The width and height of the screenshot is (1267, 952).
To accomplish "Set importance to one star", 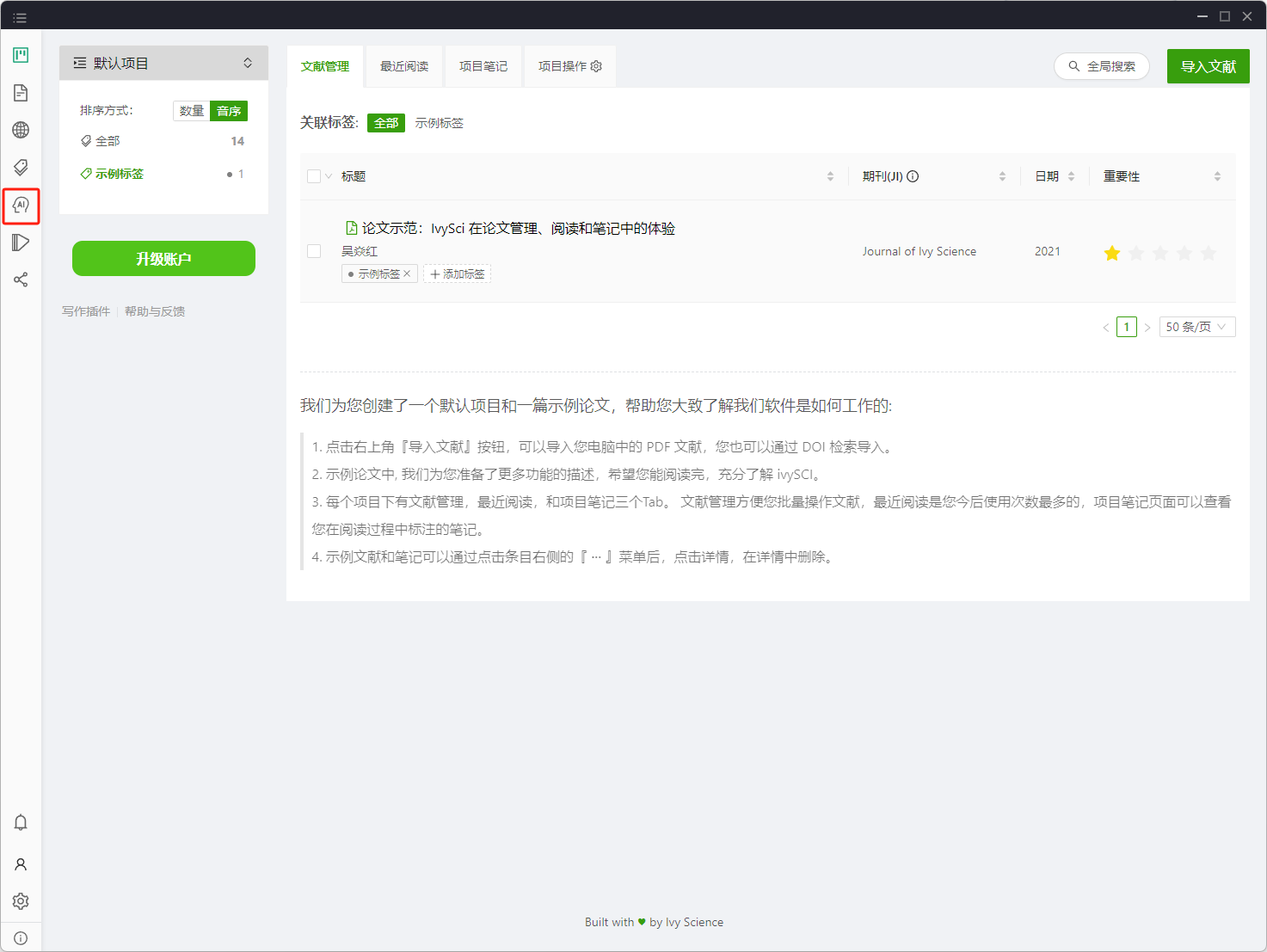I will [1112, 253].
